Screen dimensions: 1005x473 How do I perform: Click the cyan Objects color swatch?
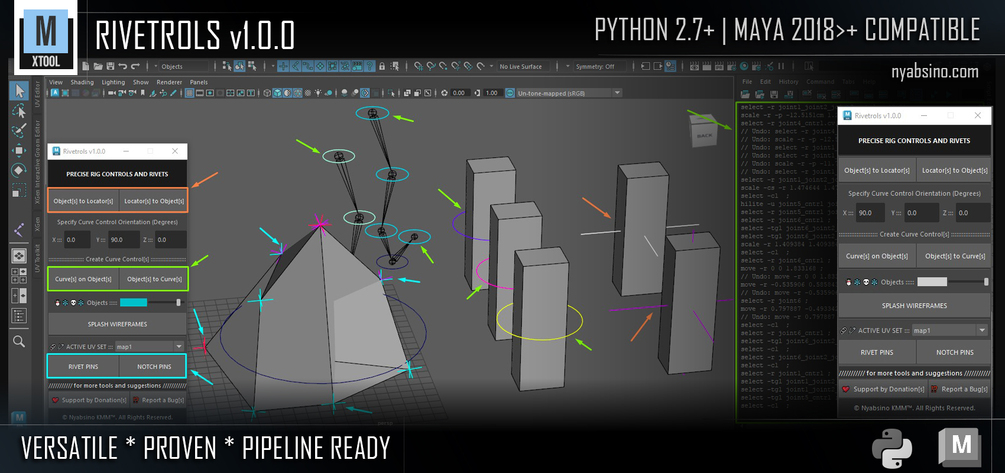(x=134, y=303)
